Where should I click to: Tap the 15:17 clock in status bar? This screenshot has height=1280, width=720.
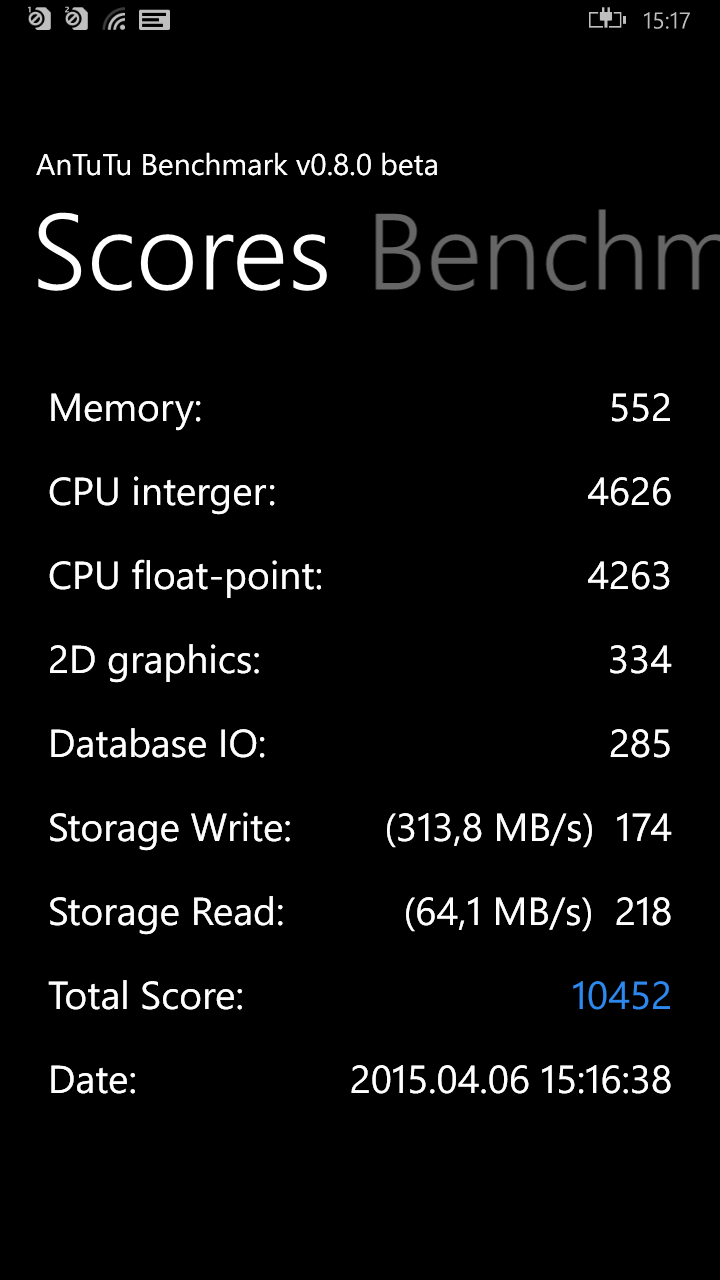666,20
